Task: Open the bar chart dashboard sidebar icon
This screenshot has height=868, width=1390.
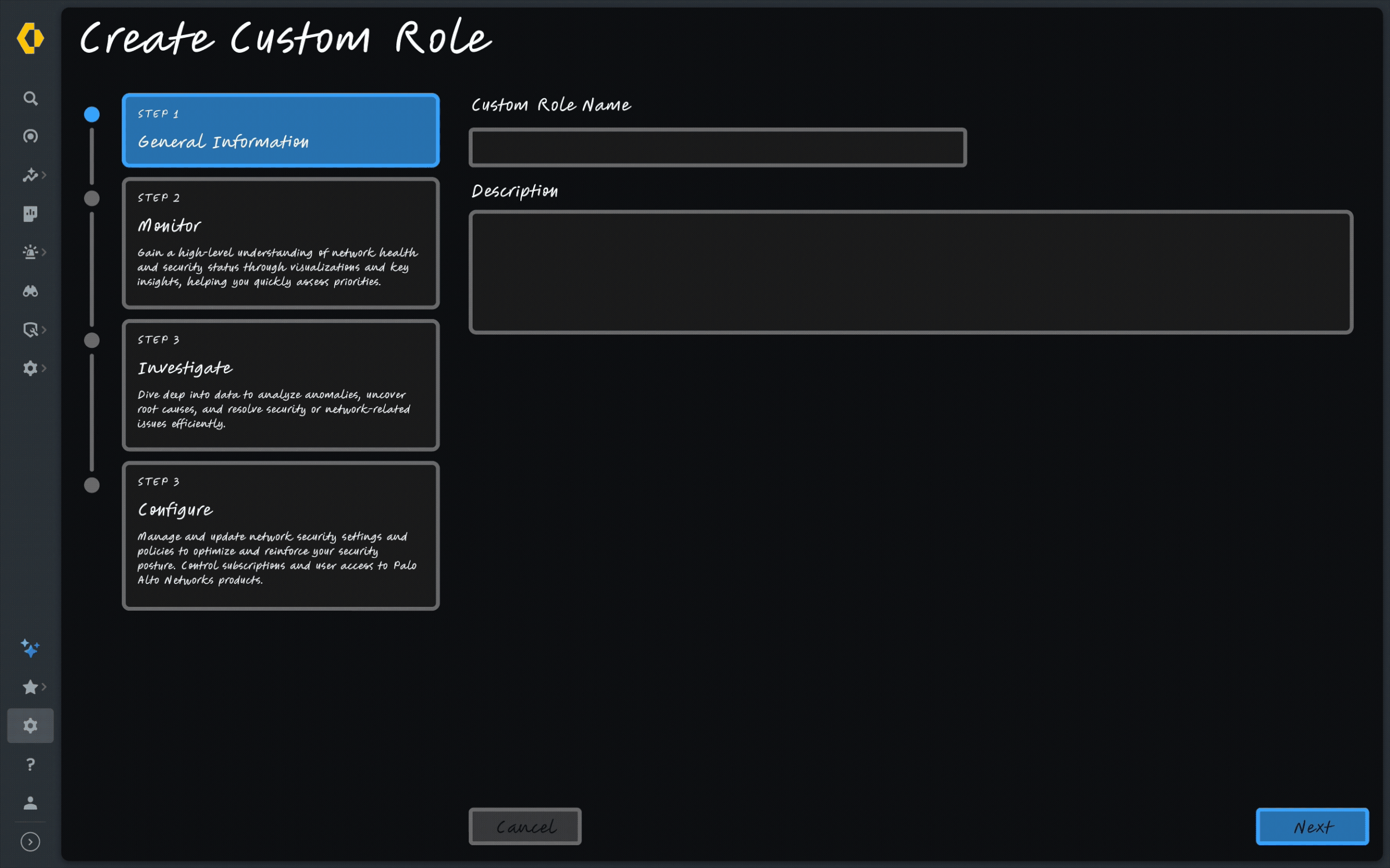Action: [31, 213]
